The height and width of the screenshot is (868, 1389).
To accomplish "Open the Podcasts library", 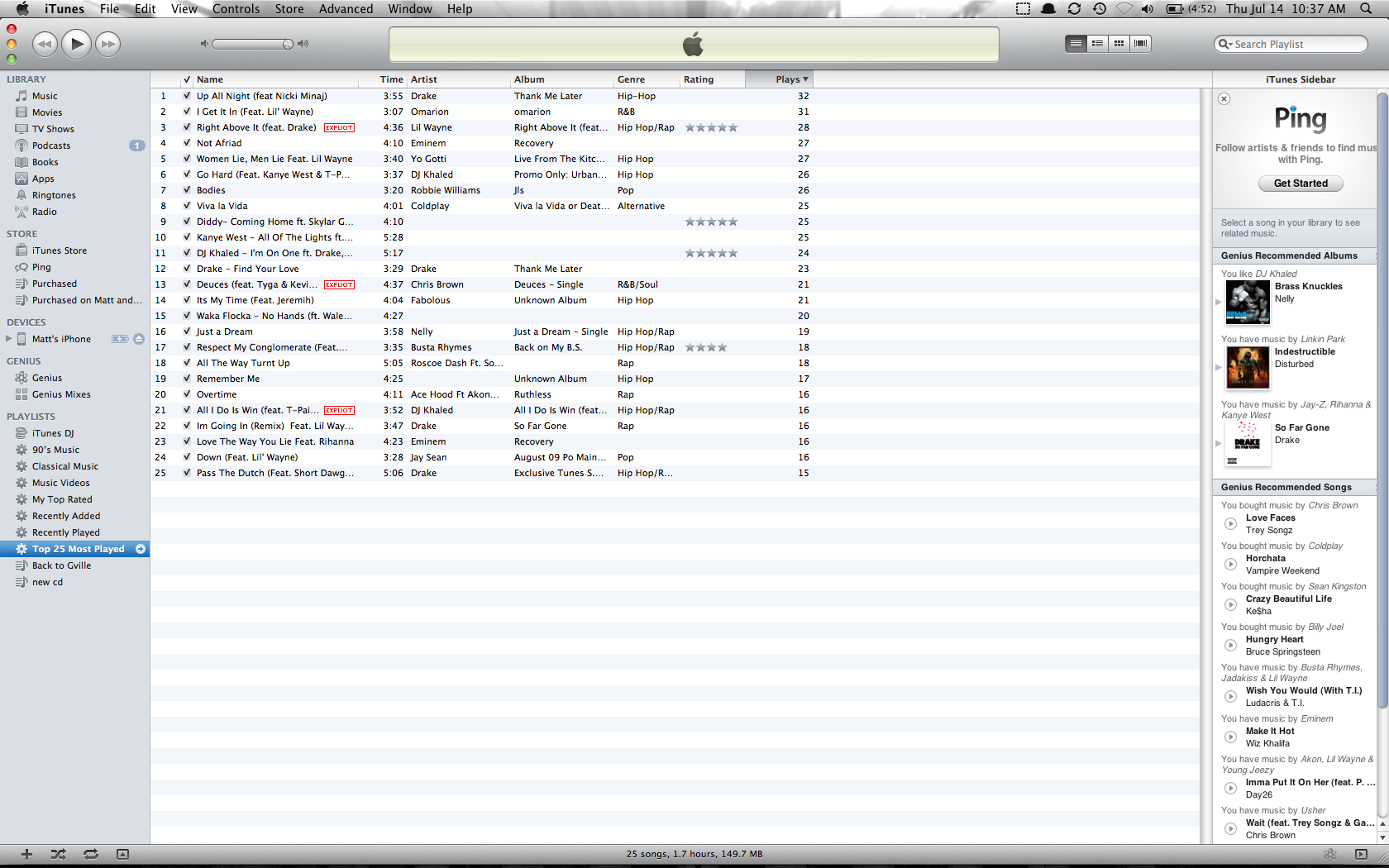I will (x=51, y=145).
